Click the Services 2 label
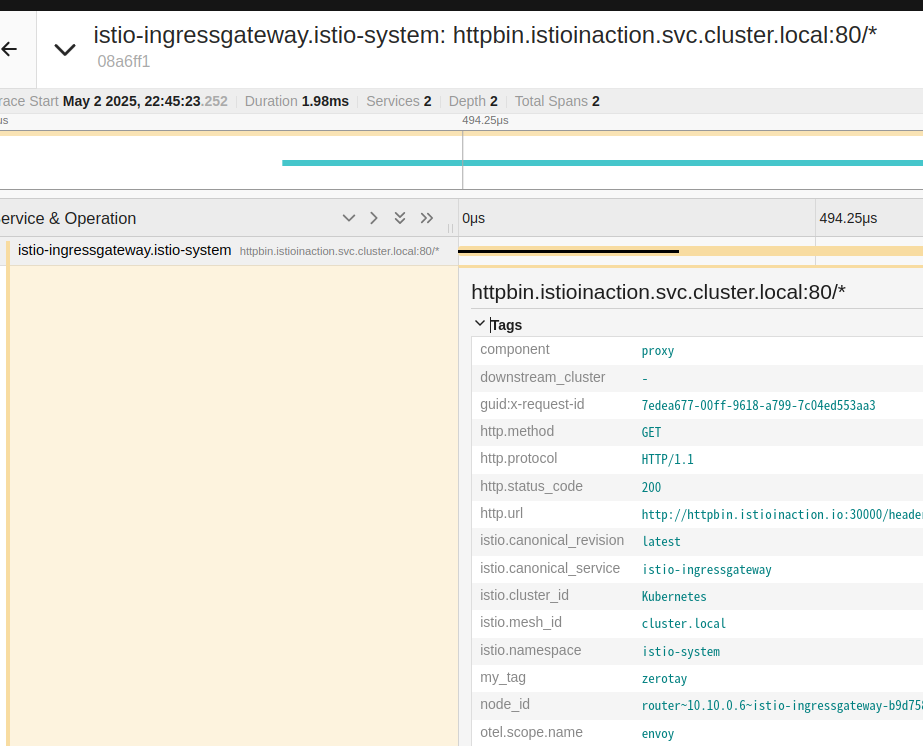Viewport: 923px width, 746px height. click(399, 101)
